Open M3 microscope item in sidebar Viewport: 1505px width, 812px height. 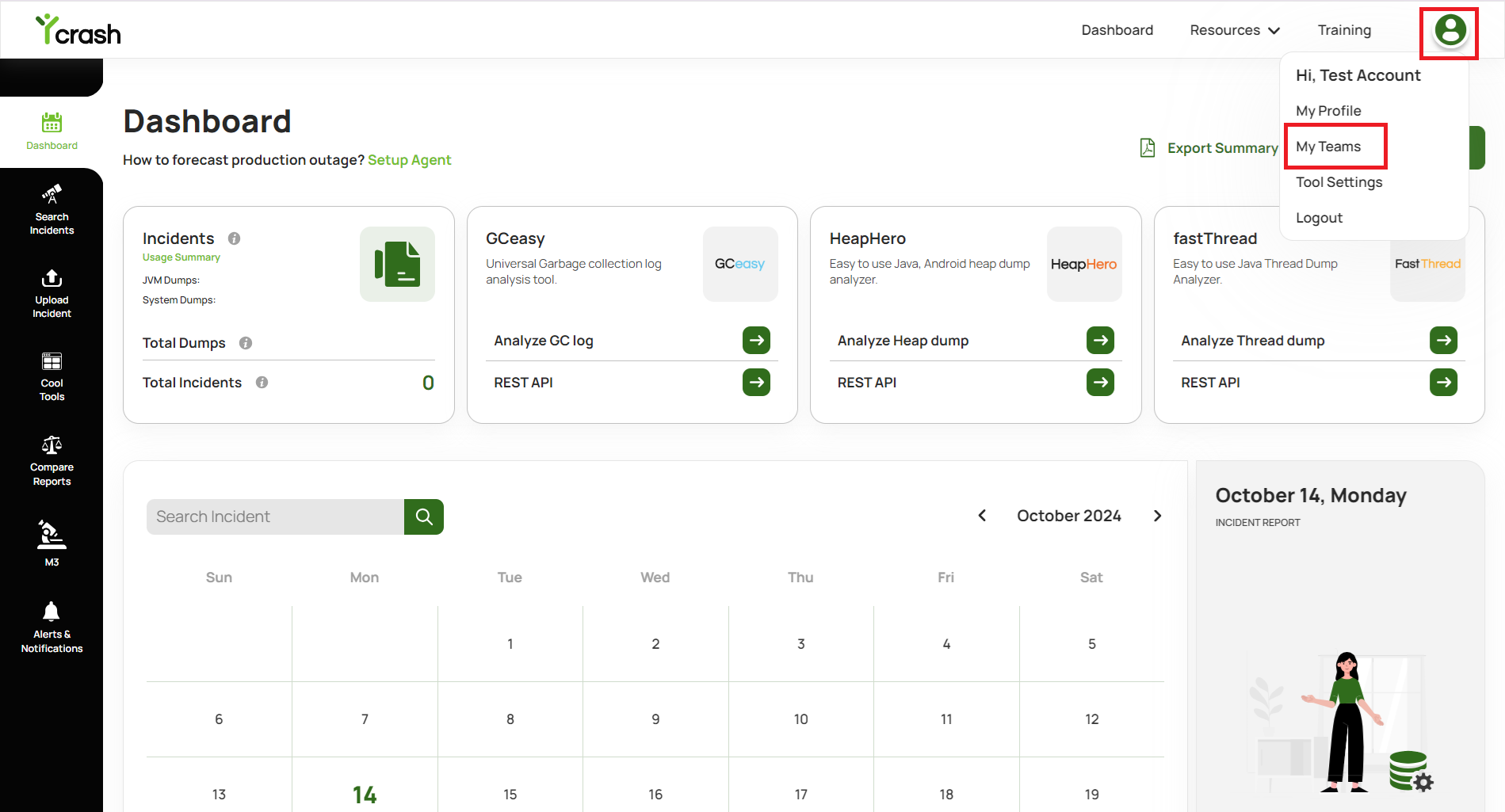pyautogui.click(x=52, y=543)
